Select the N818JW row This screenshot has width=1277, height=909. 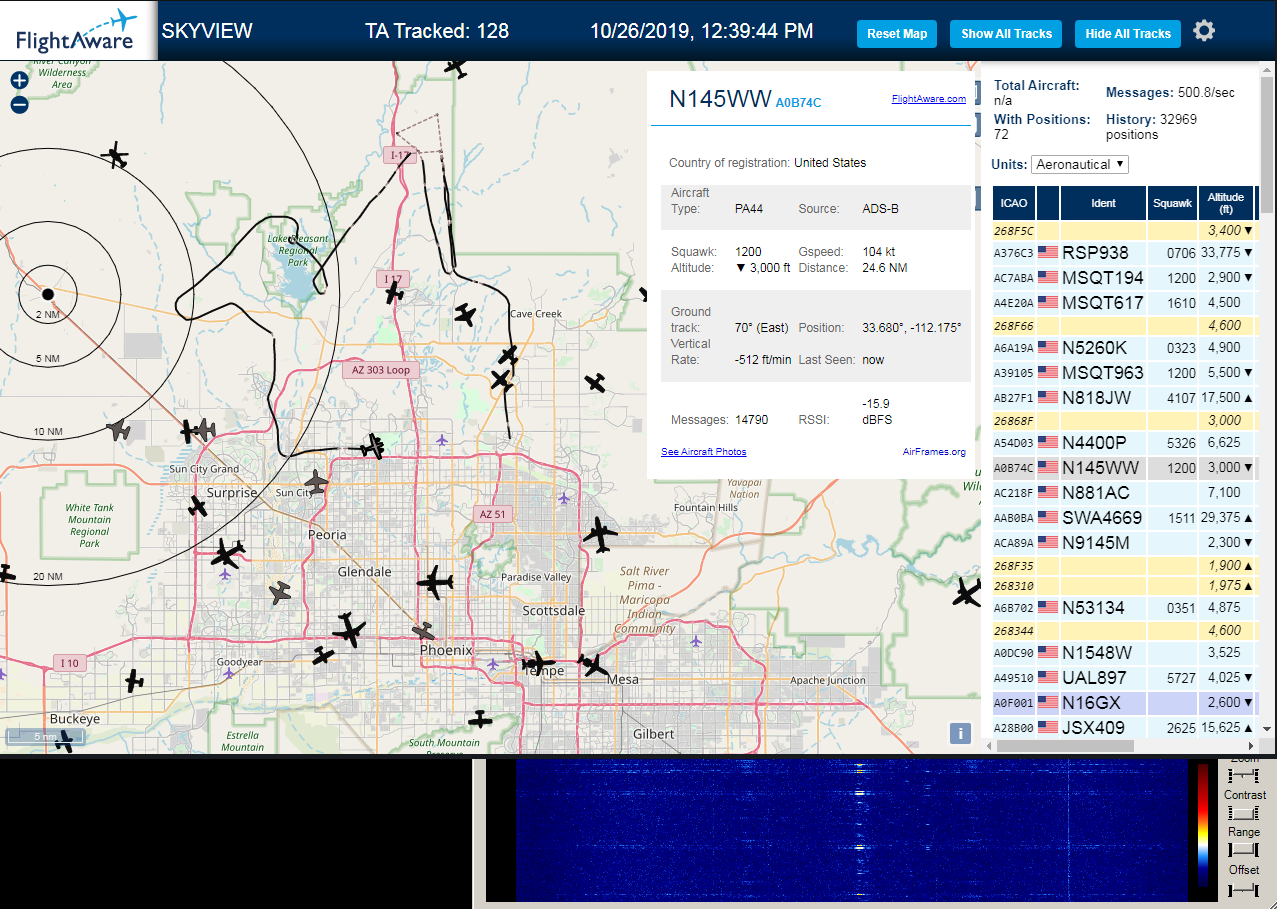[1124, 397]
